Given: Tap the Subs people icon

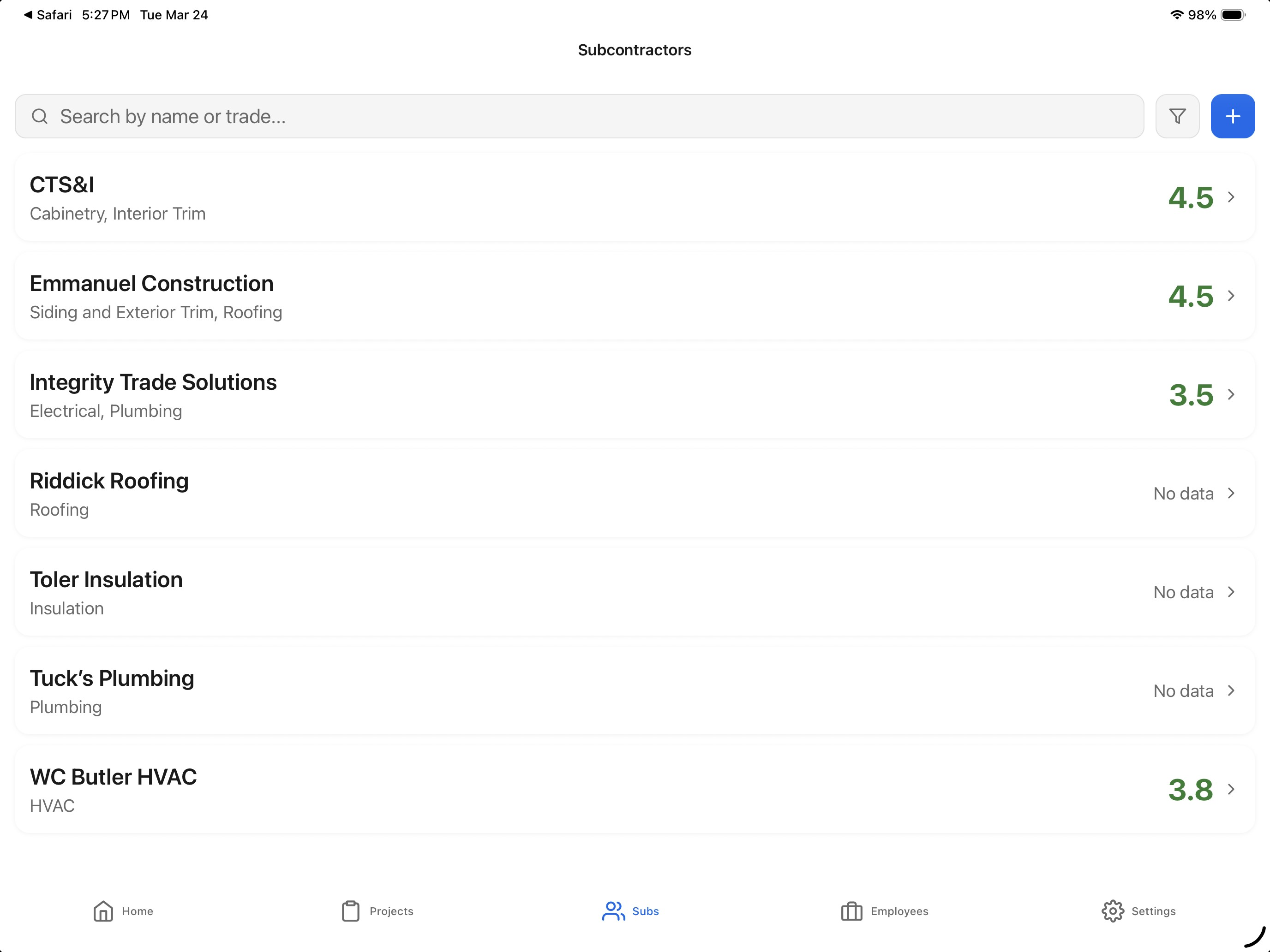Looking at the screenshot, I should [x=613, y=910].
